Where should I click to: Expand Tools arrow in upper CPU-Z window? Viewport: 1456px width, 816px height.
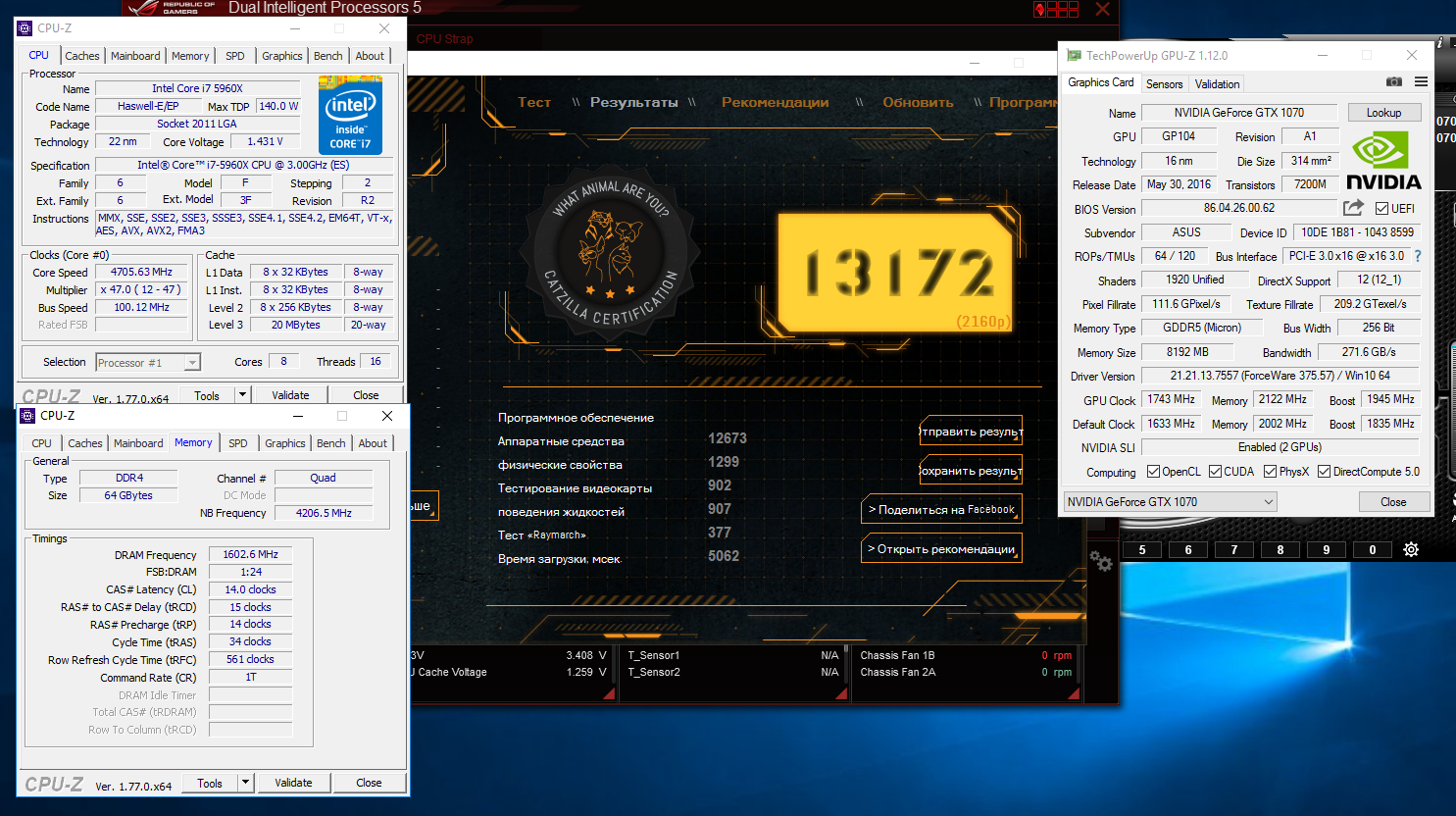coord(242,395)
